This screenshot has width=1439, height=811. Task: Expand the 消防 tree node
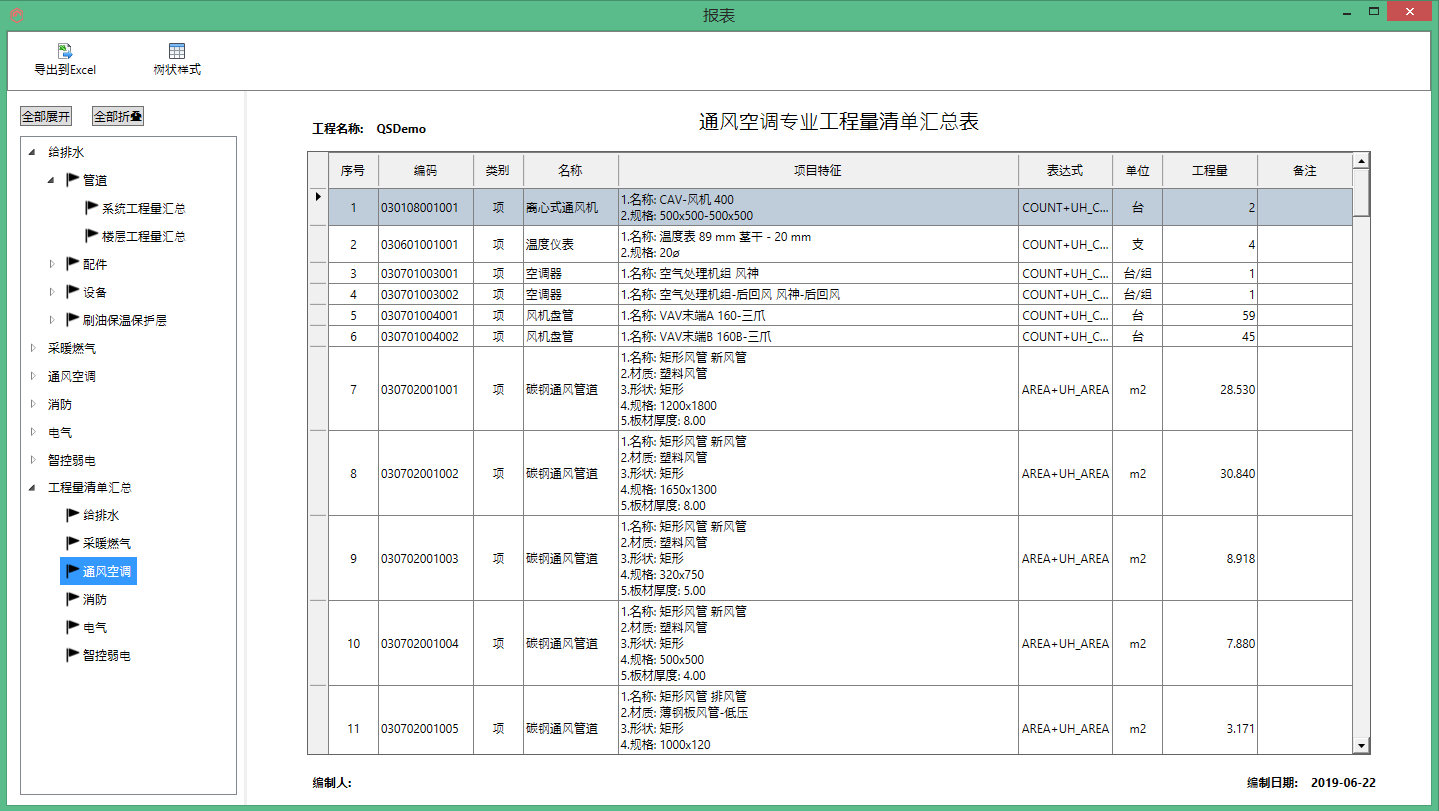coord(31,403)
